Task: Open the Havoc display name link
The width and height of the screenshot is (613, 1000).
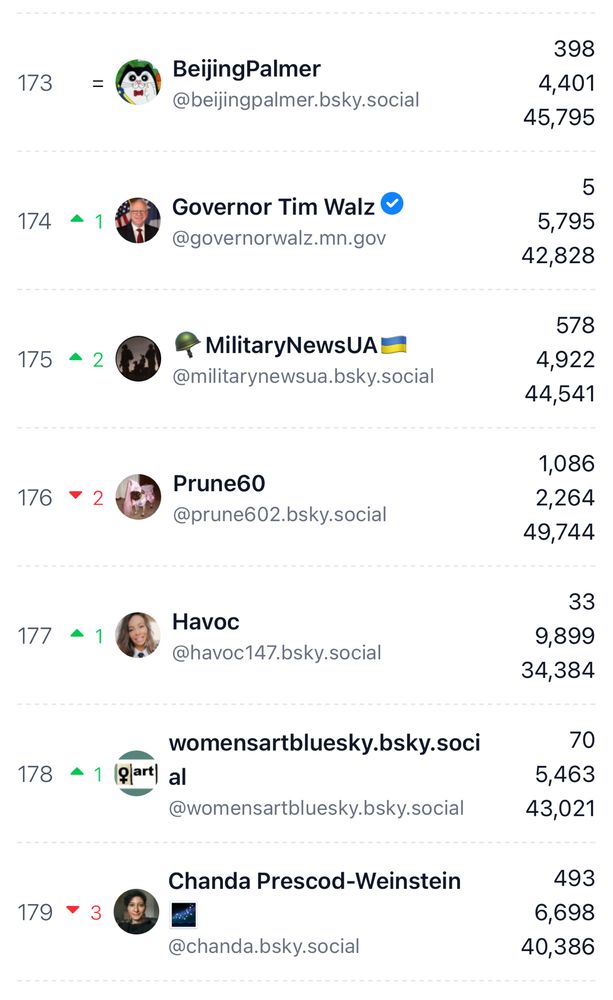Action: [206, 622]
